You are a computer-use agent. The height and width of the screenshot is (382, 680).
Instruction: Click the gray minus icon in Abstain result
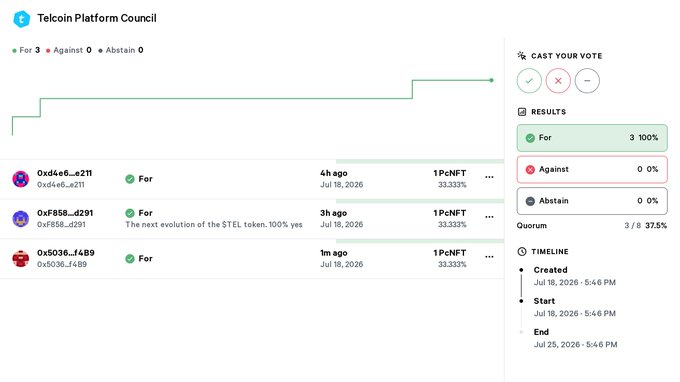coord(530,201)
